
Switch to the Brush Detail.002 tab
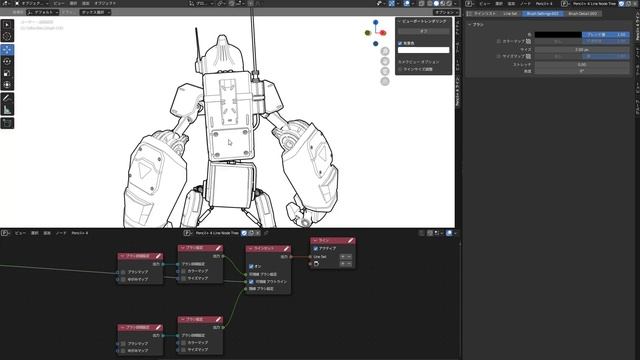[x=582, y=13]
